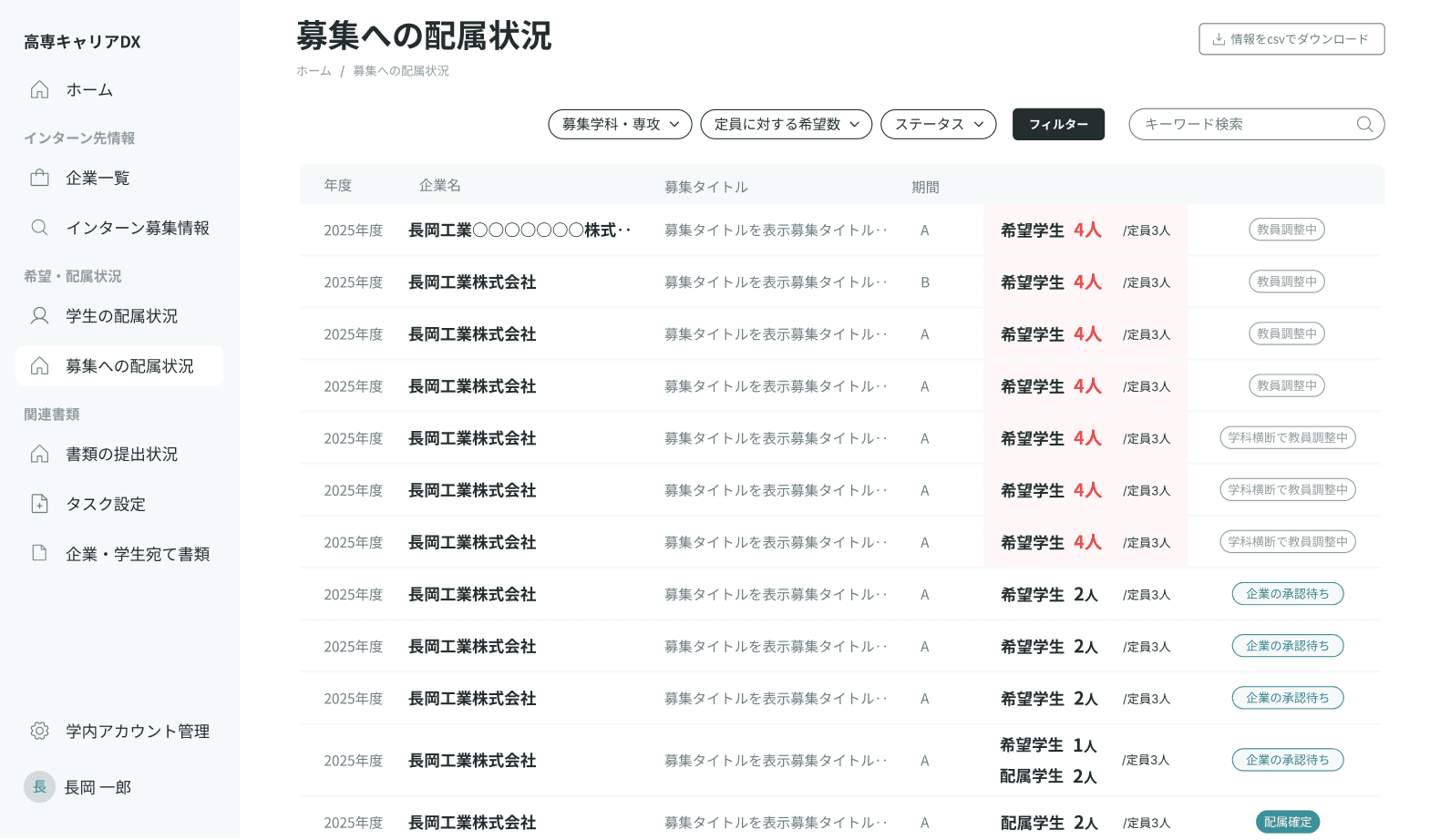Click the briefcase icon for 企業一覧

tap(40, 178)
